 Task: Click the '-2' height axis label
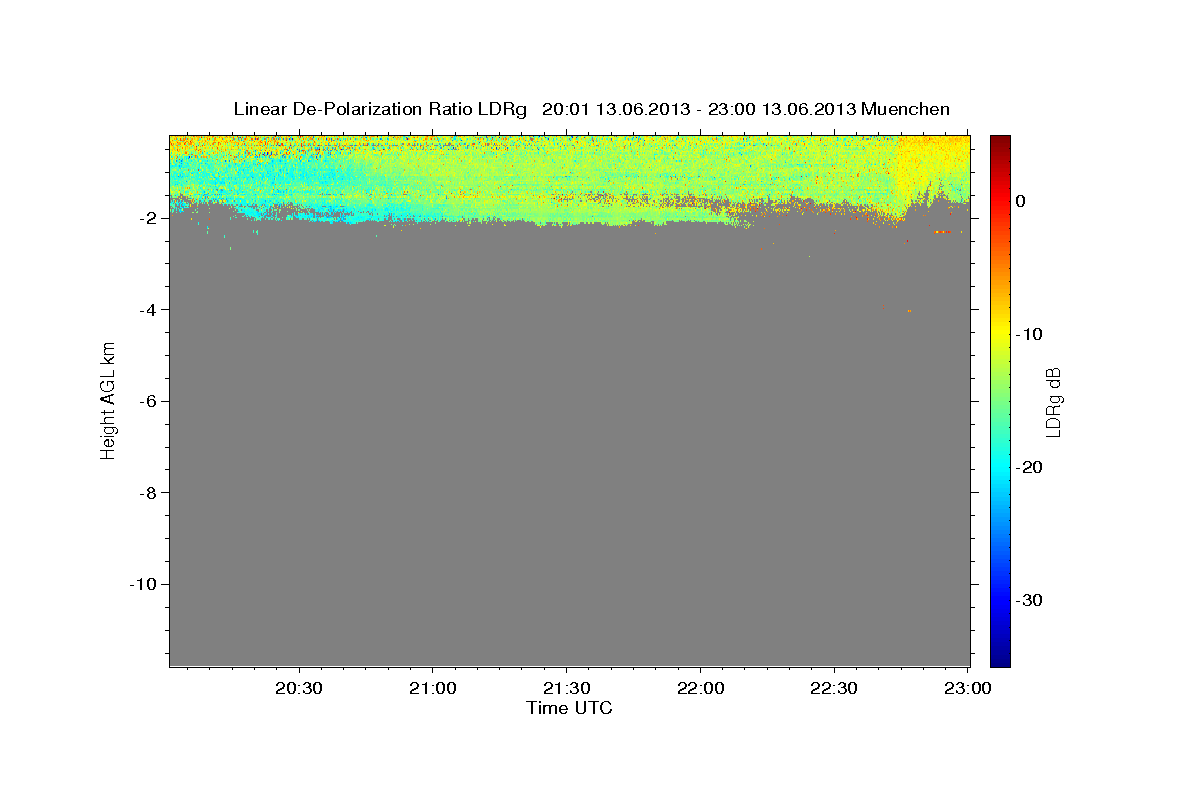[147, 218]
